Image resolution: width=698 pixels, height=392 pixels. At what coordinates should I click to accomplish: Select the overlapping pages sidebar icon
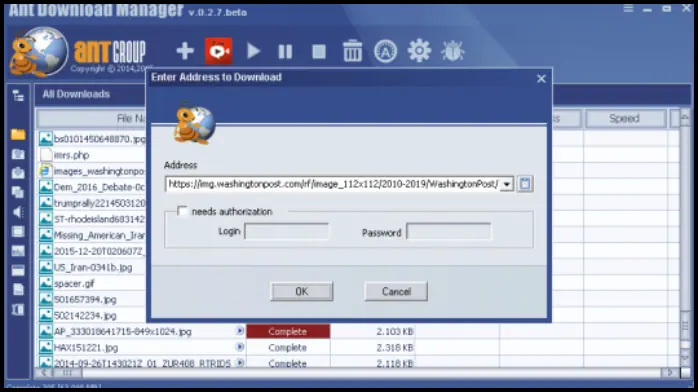click(18, 192)
